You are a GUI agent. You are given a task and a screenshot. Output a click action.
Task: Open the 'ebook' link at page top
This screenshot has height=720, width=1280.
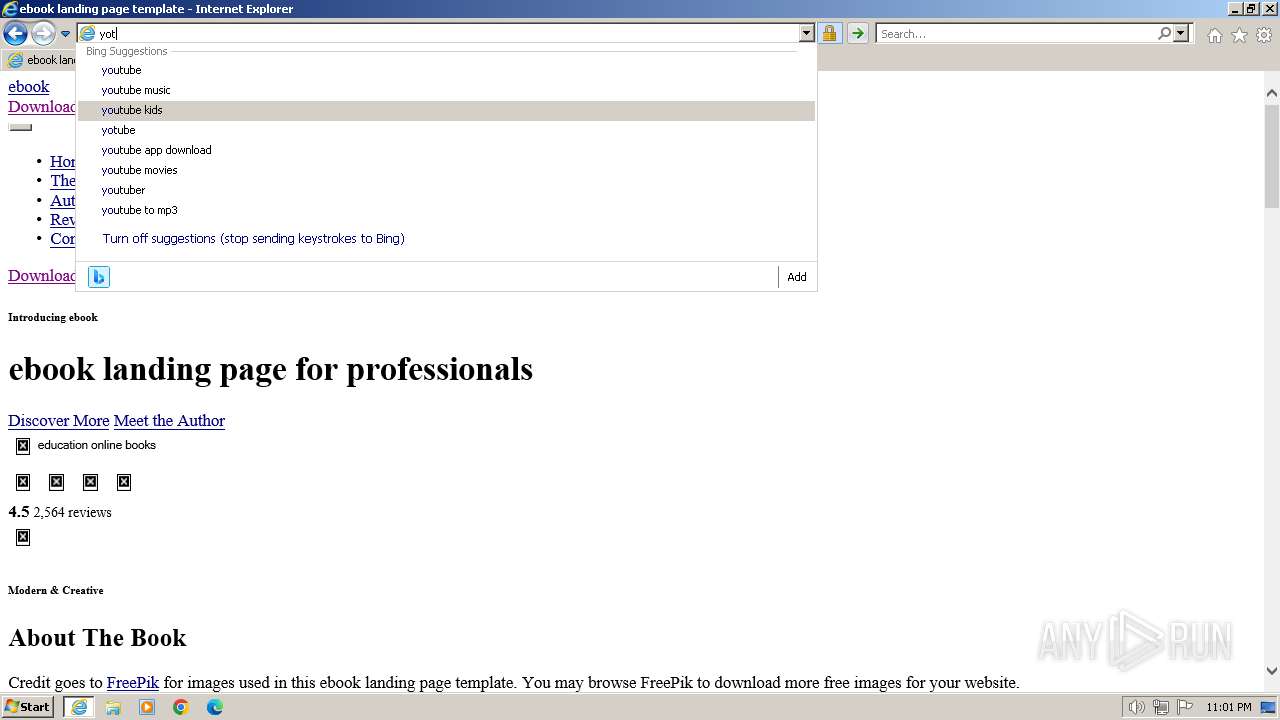click(29, 87)
